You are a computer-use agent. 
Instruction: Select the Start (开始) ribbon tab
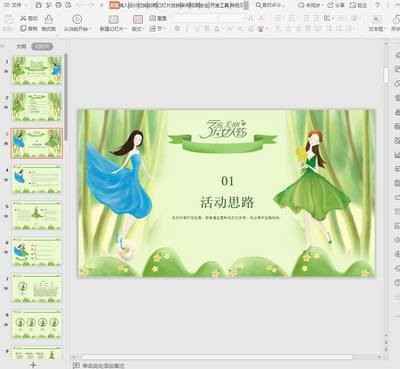click(x=114, y=5)
